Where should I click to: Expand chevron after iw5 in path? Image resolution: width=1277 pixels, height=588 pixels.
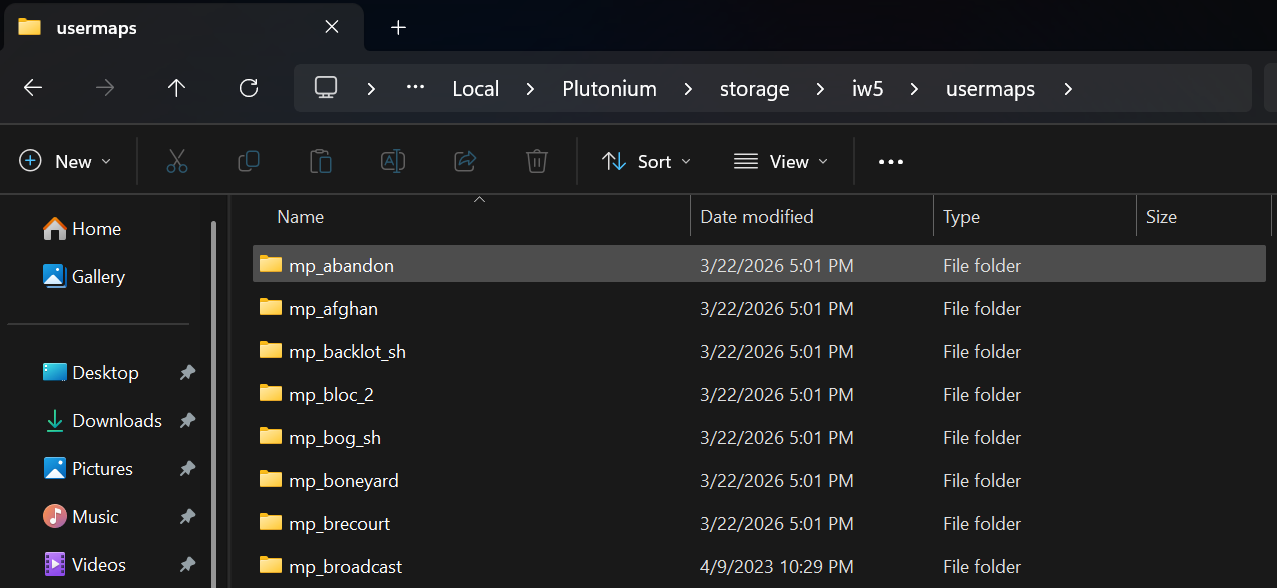point(914,89)
